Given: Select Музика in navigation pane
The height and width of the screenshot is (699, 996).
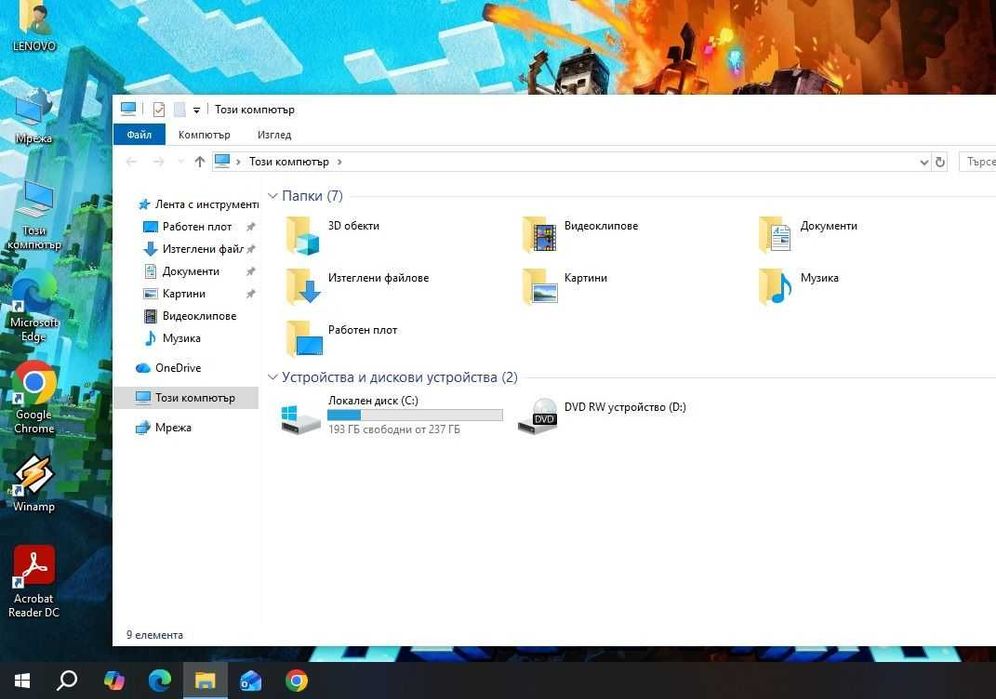Looking at the screenshot, I should (x=173, y=338).
